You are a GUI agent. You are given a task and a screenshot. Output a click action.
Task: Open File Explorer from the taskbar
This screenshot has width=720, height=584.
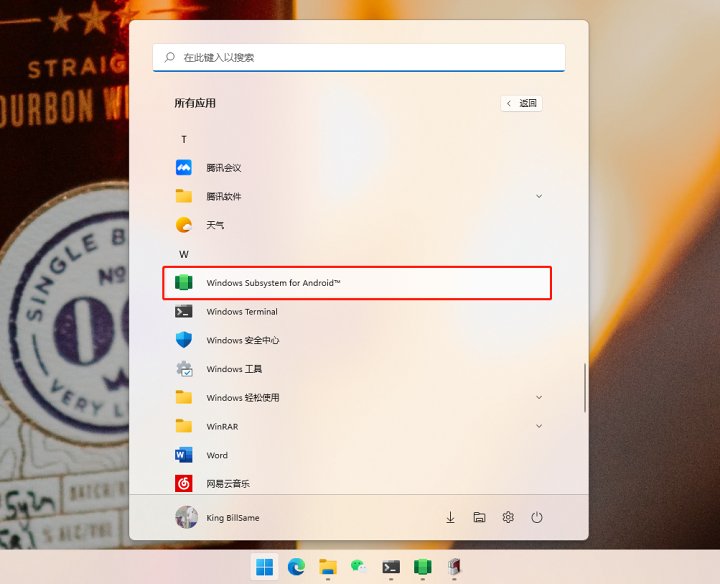coord(328,567)
